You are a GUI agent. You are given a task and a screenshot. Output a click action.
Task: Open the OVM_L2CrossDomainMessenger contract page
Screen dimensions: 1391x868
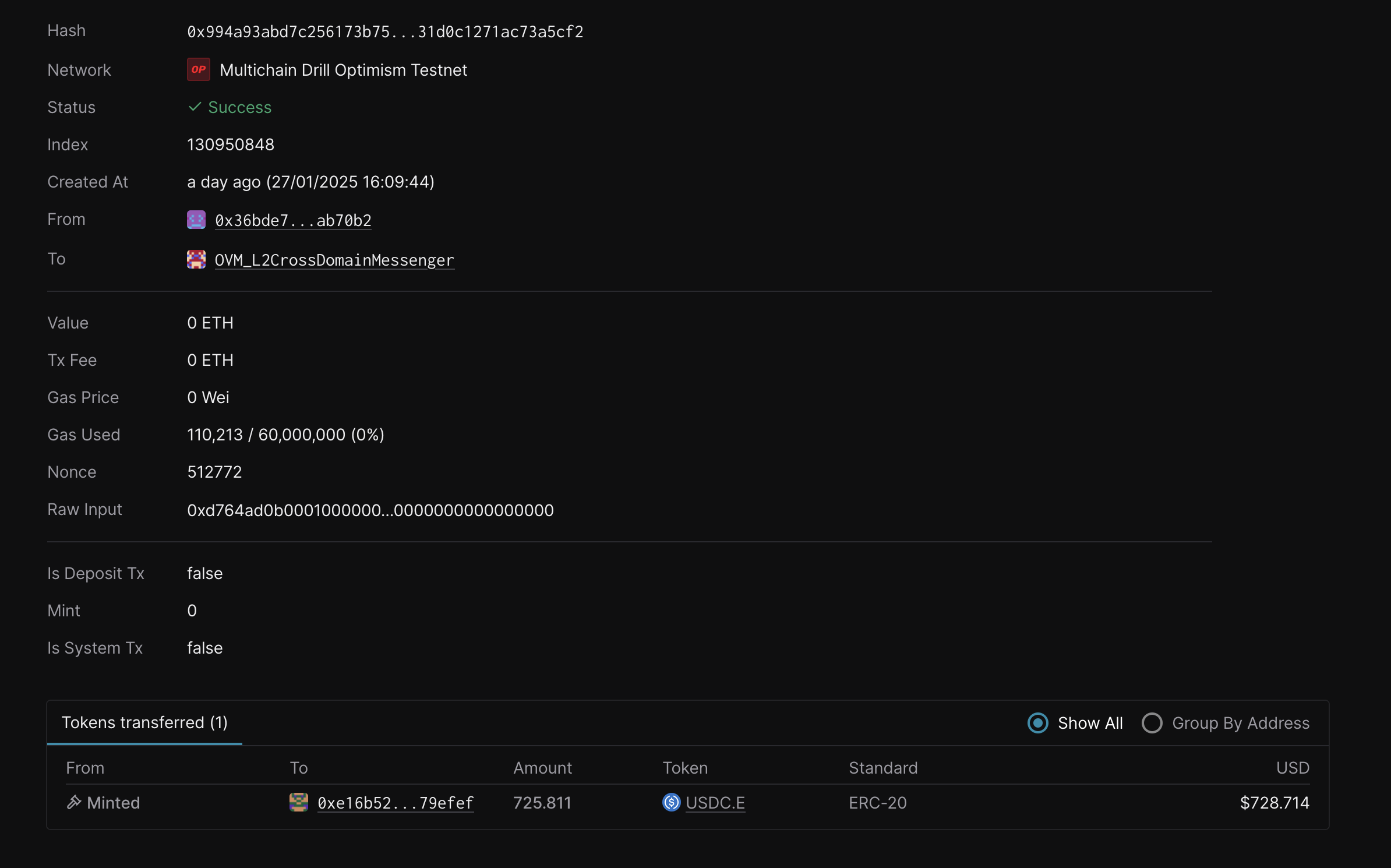coord(334,260)
